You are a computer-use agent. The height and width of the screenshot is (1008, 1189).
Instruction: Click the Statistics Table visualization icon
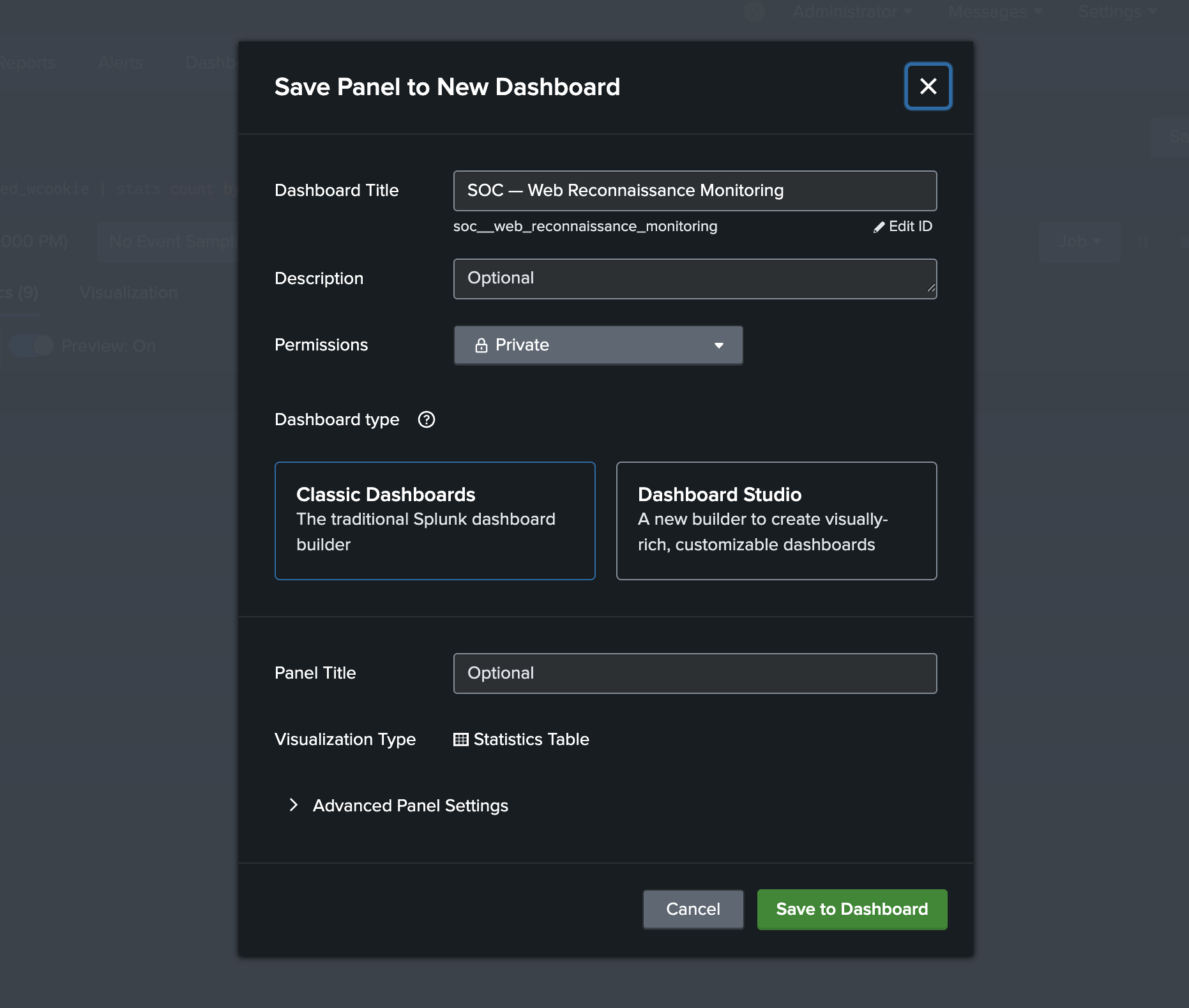click(x=460, y=739)
